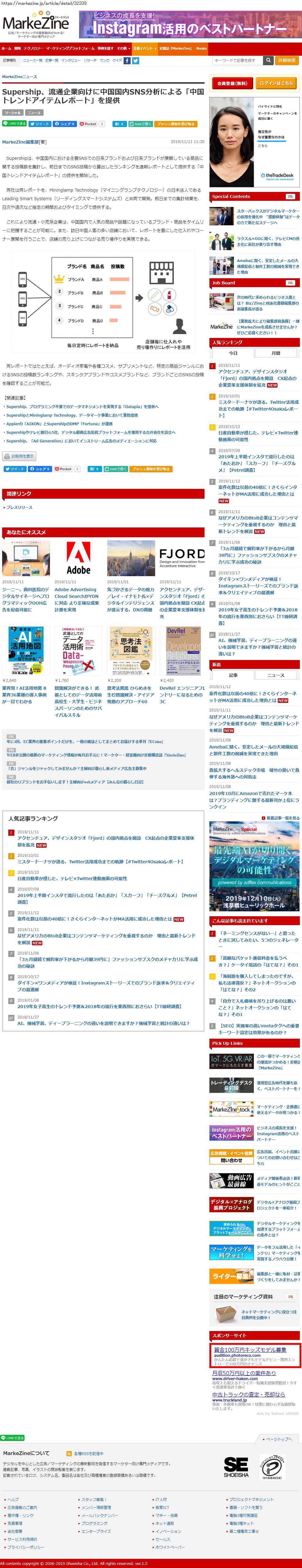Image resolution: width=302 pixels, height=1568 pixels.
Task: Click the keyword search input field
Action: click(237, 60)
